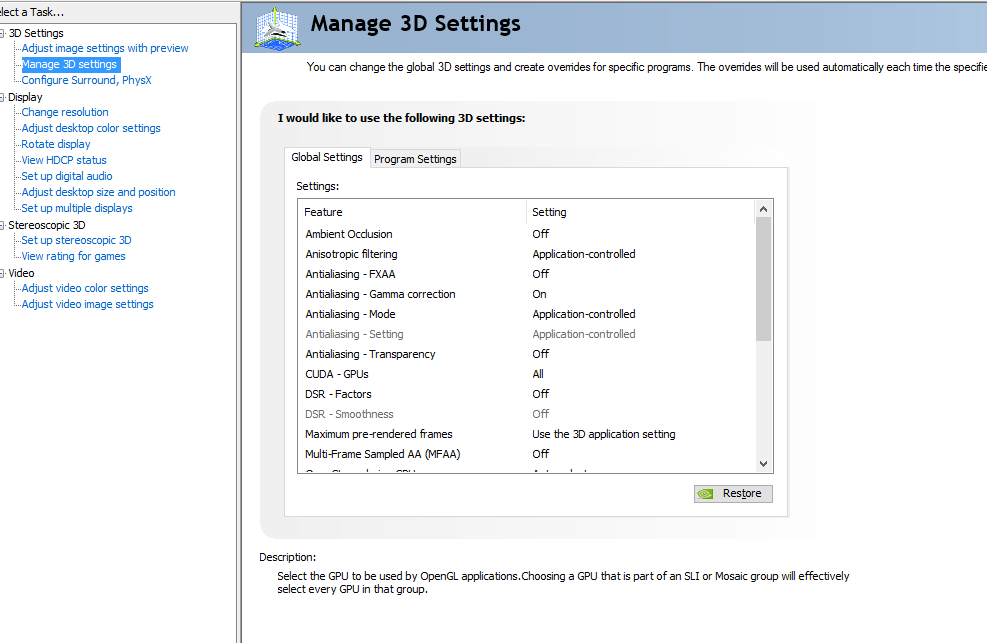Click Off value for Ambient Occlusion
The height and width of the screenshot is (643, 987).
(x=541, y=234)
